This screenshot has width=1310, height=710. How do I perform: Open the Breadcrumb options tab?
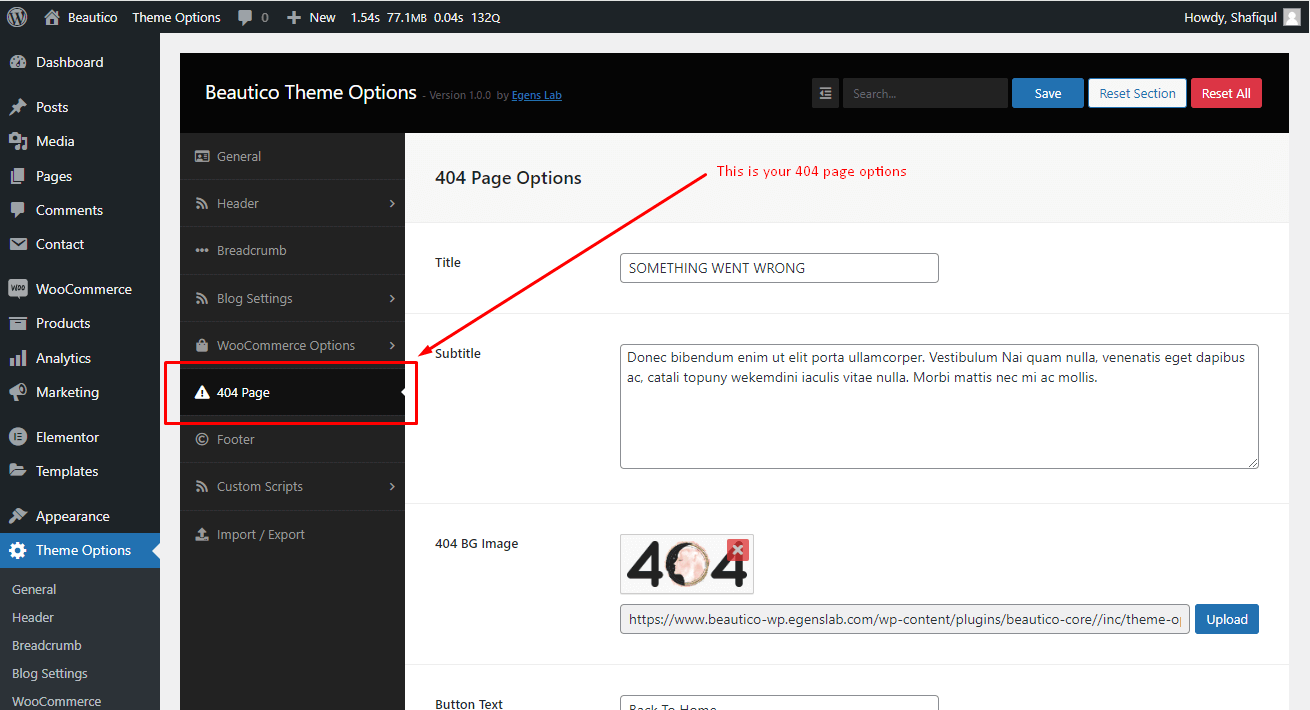click(x=292, y=250)
